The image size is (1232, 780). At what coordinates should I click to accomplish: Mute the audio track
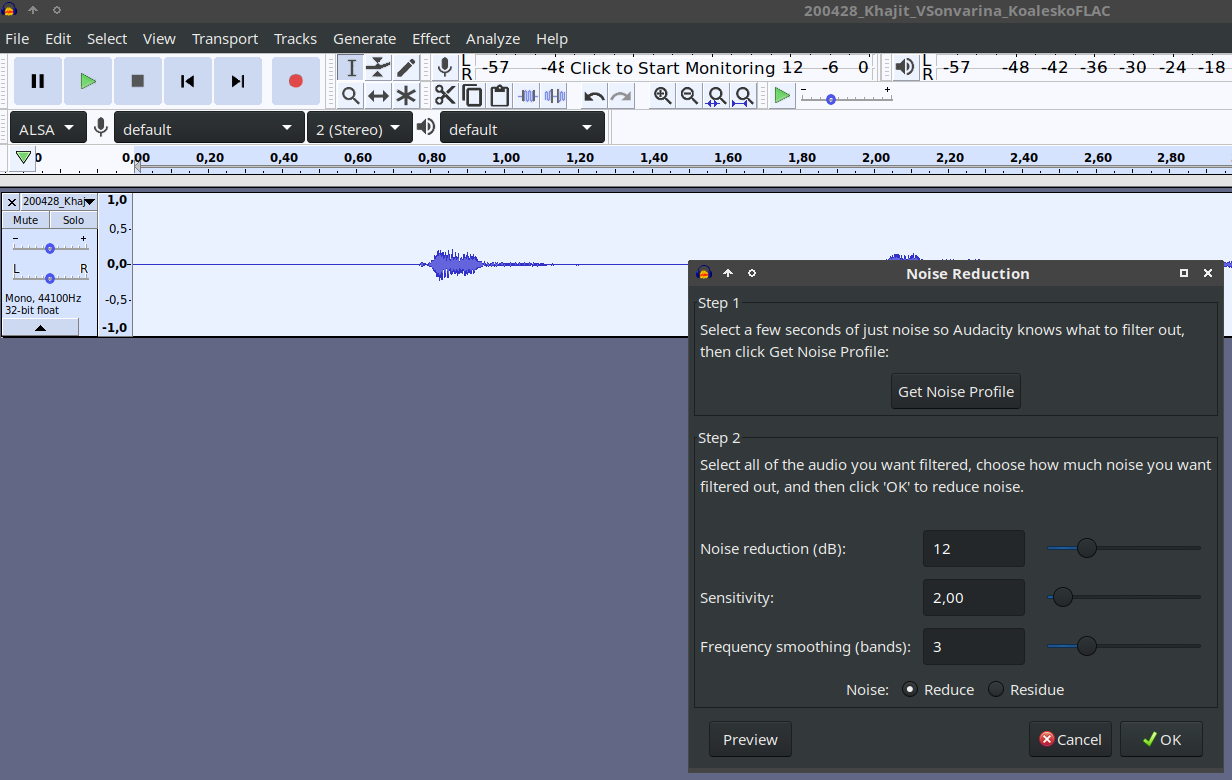tap(26, 220)
